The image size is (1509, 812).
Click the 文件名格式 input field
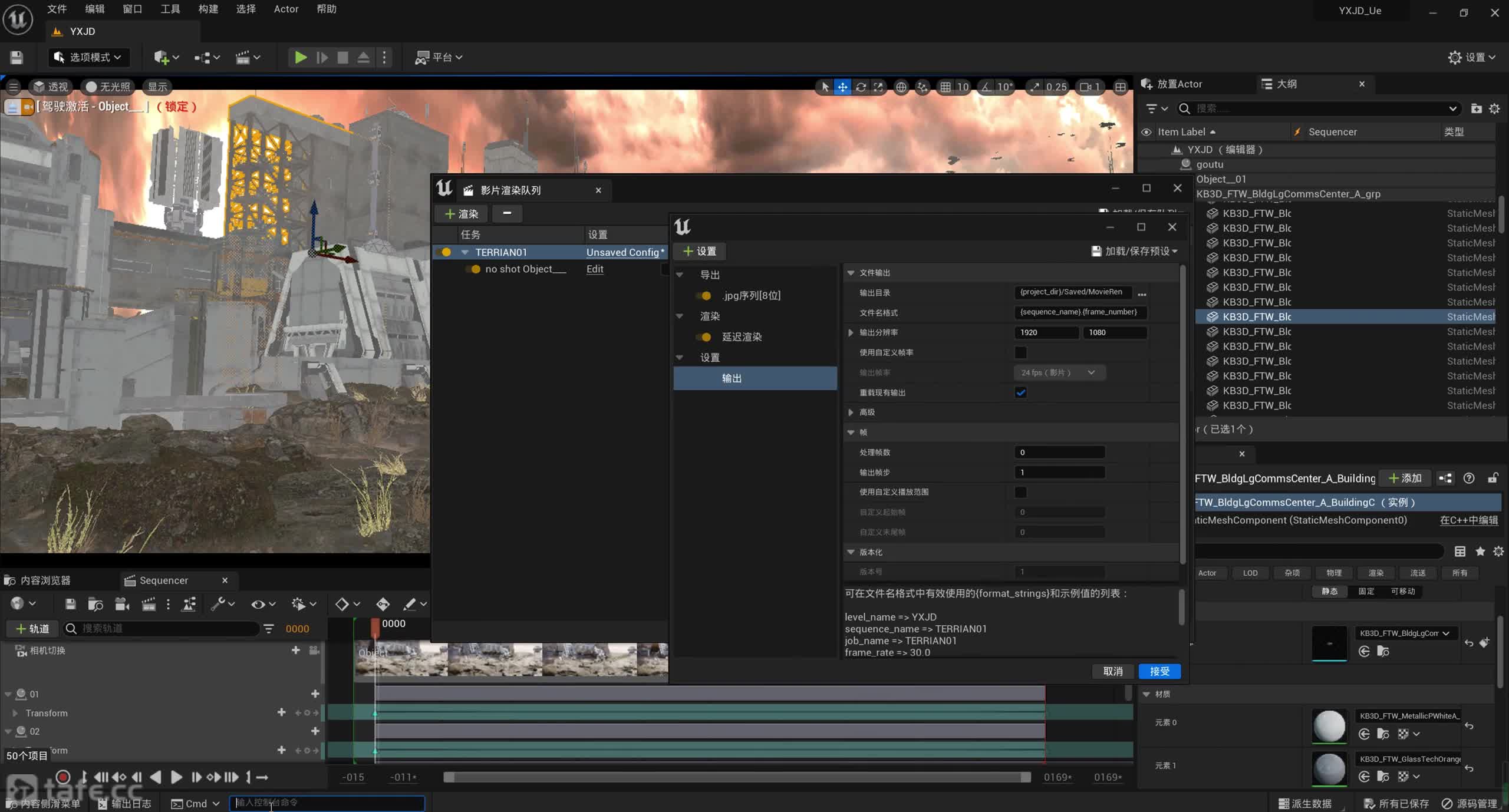pos(1080,312)
